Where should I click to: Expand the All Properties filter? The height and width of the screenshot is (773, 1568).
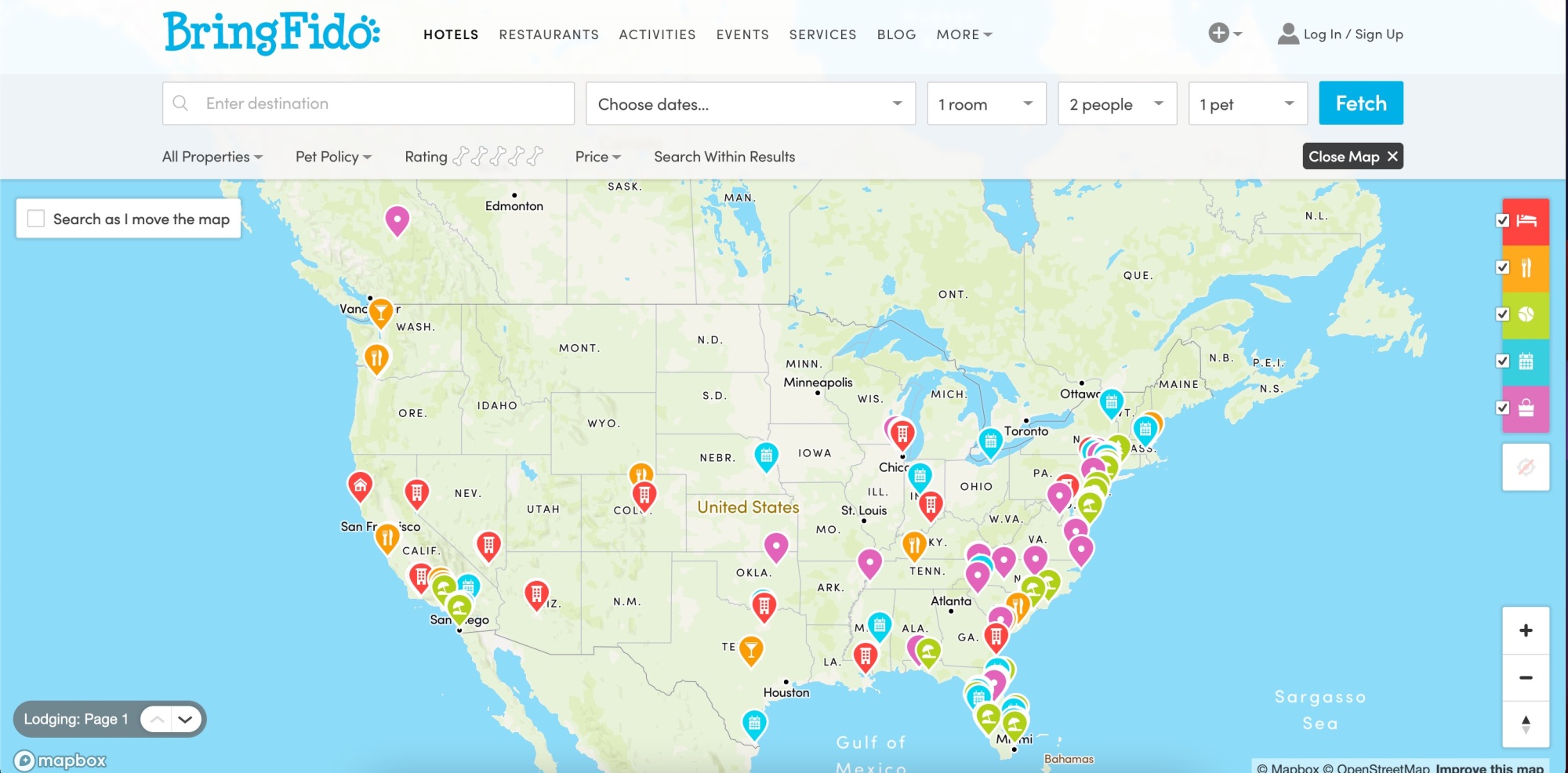[212, 157]
